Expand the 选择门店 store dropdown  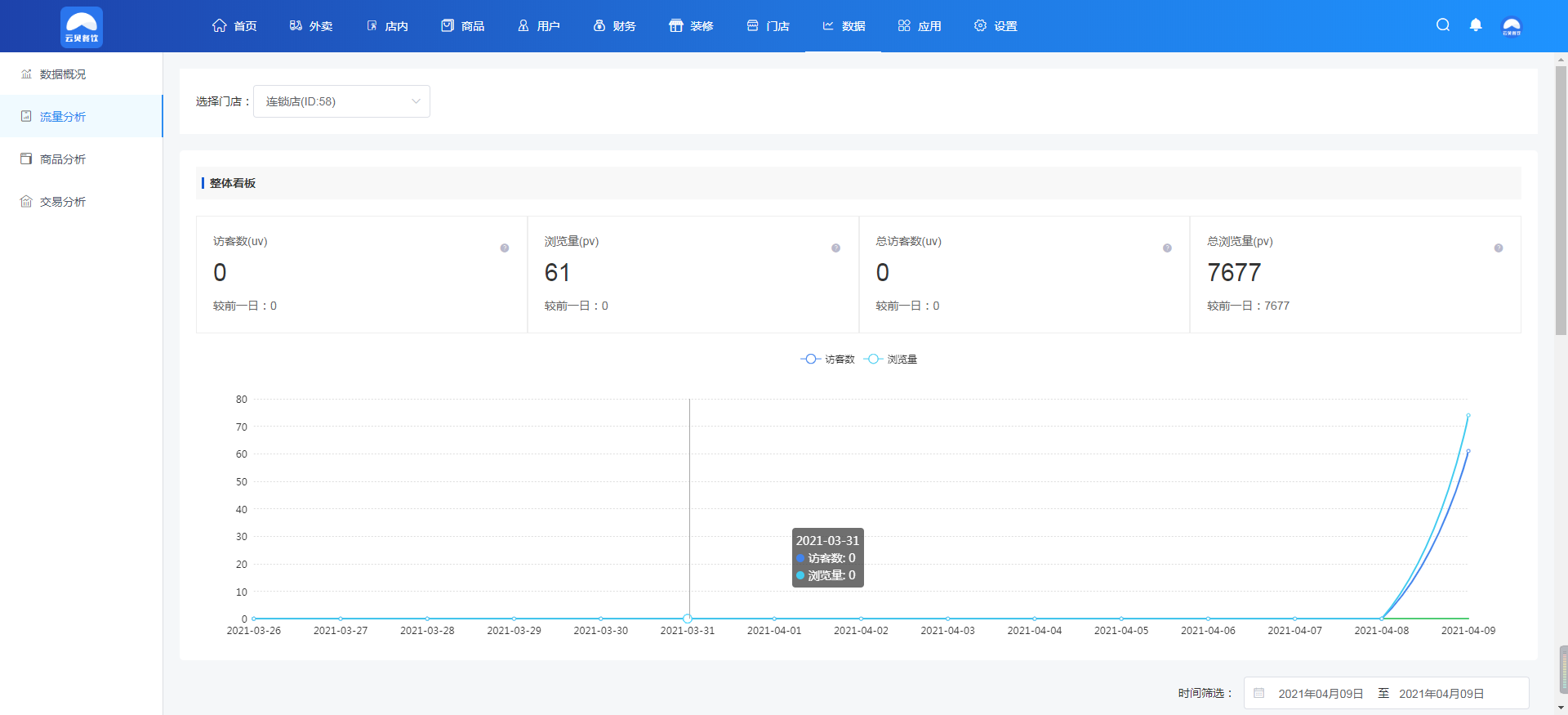(341, 101)
